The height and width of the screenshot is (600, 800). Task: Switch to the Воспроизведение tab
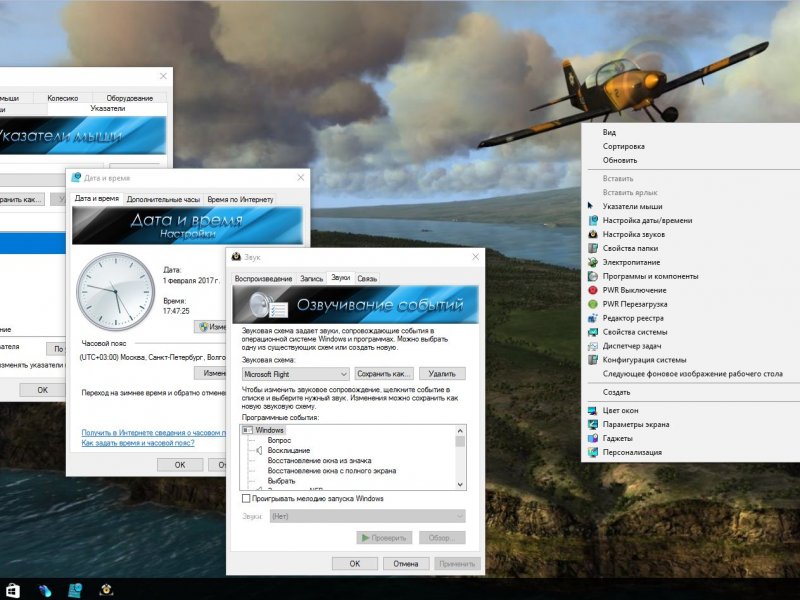click(x=263, y=279)
